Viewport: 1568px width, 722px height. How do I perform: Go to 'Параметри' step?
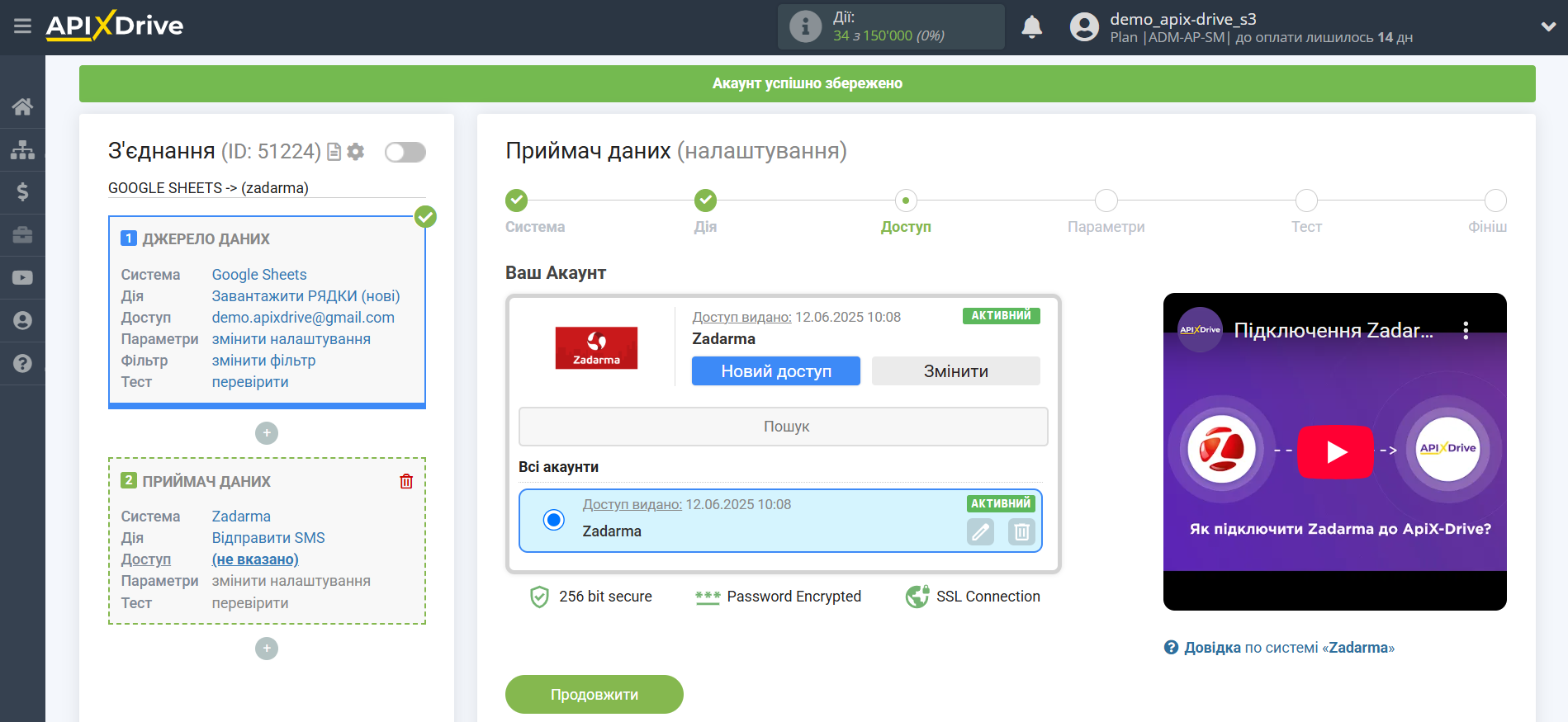click(x=1106, y=201)
